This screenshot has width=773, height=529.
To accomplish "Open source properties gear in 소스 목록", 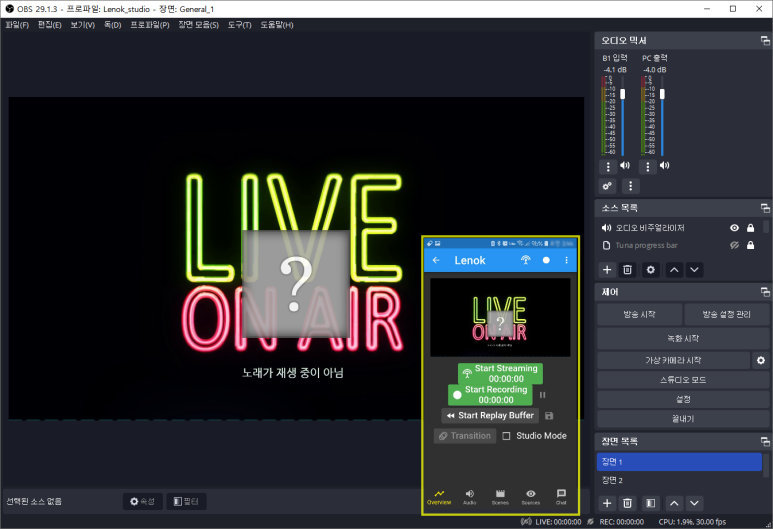I will click(651, 270).
